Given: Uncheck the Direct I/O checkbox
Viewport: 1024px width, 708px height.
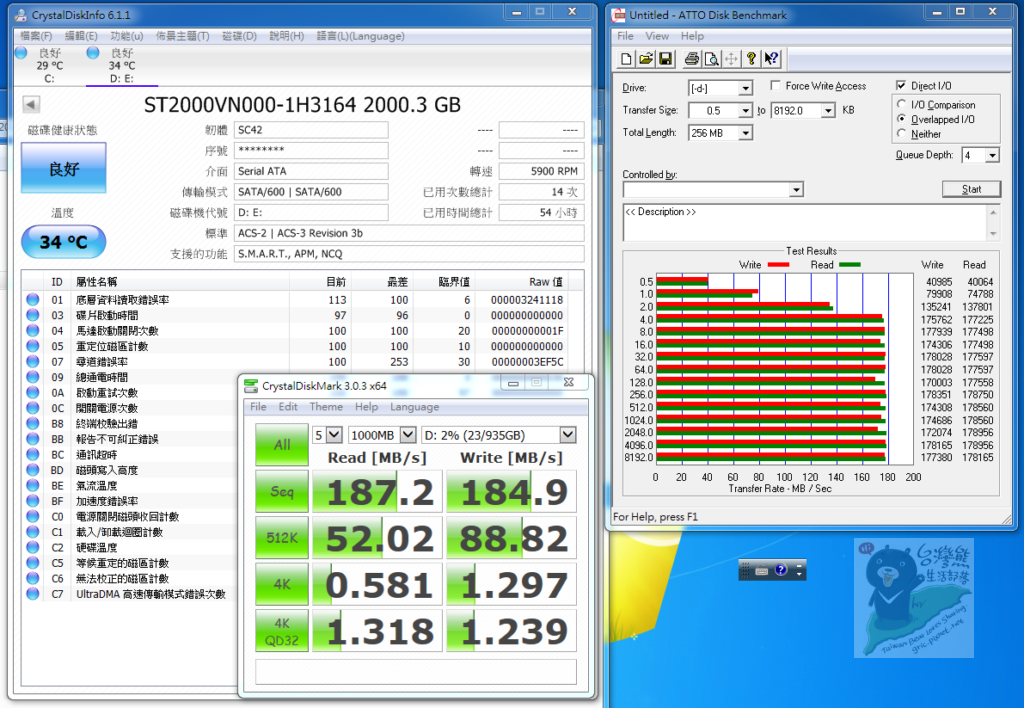Looking at the screenshot, I should click(901, 86).
